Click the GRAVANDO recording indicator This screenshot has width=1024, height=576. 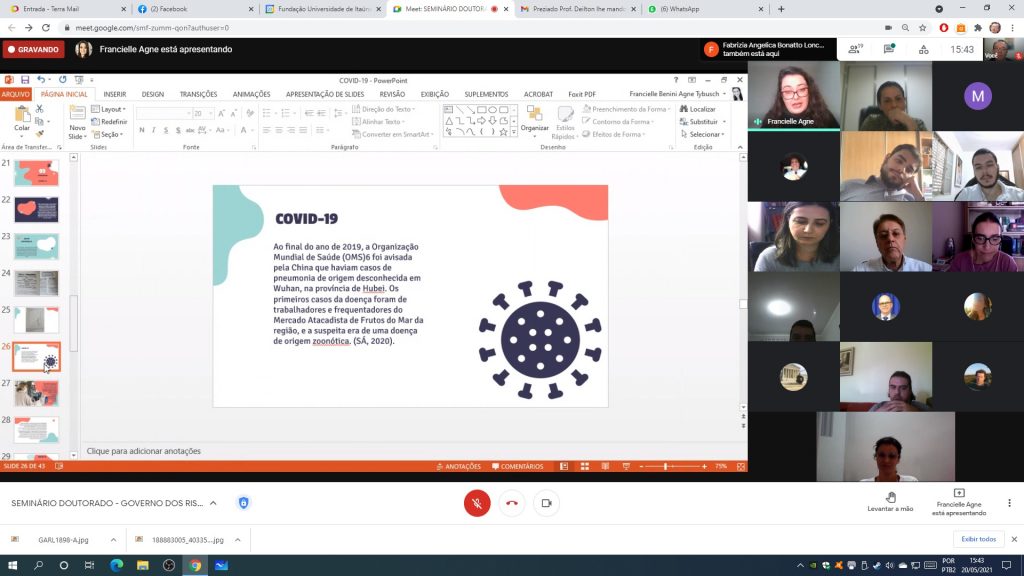(33, 49)
